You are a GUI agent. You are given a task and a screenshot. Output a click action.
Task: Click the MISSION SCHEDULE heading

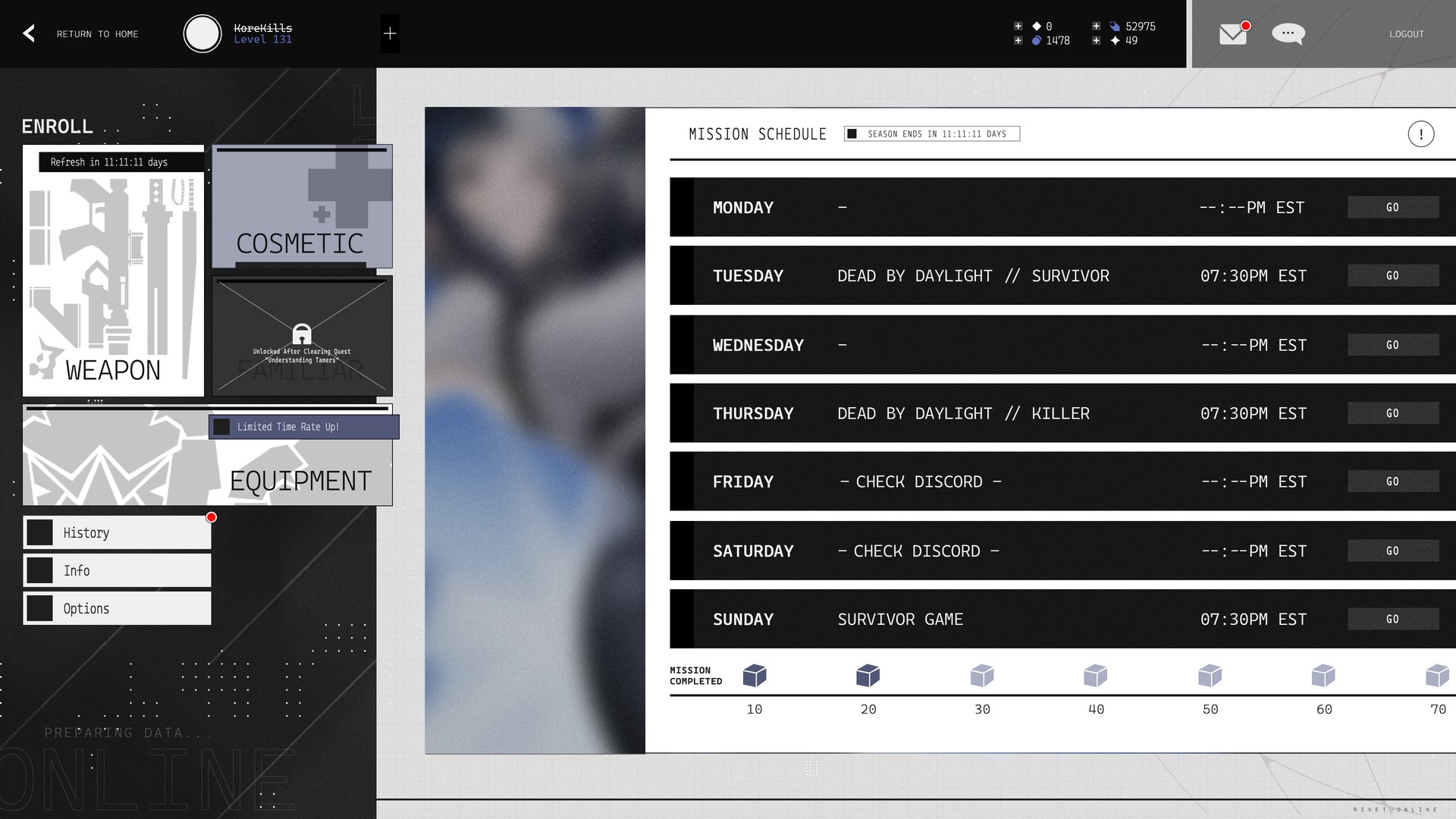pos(758,134)
